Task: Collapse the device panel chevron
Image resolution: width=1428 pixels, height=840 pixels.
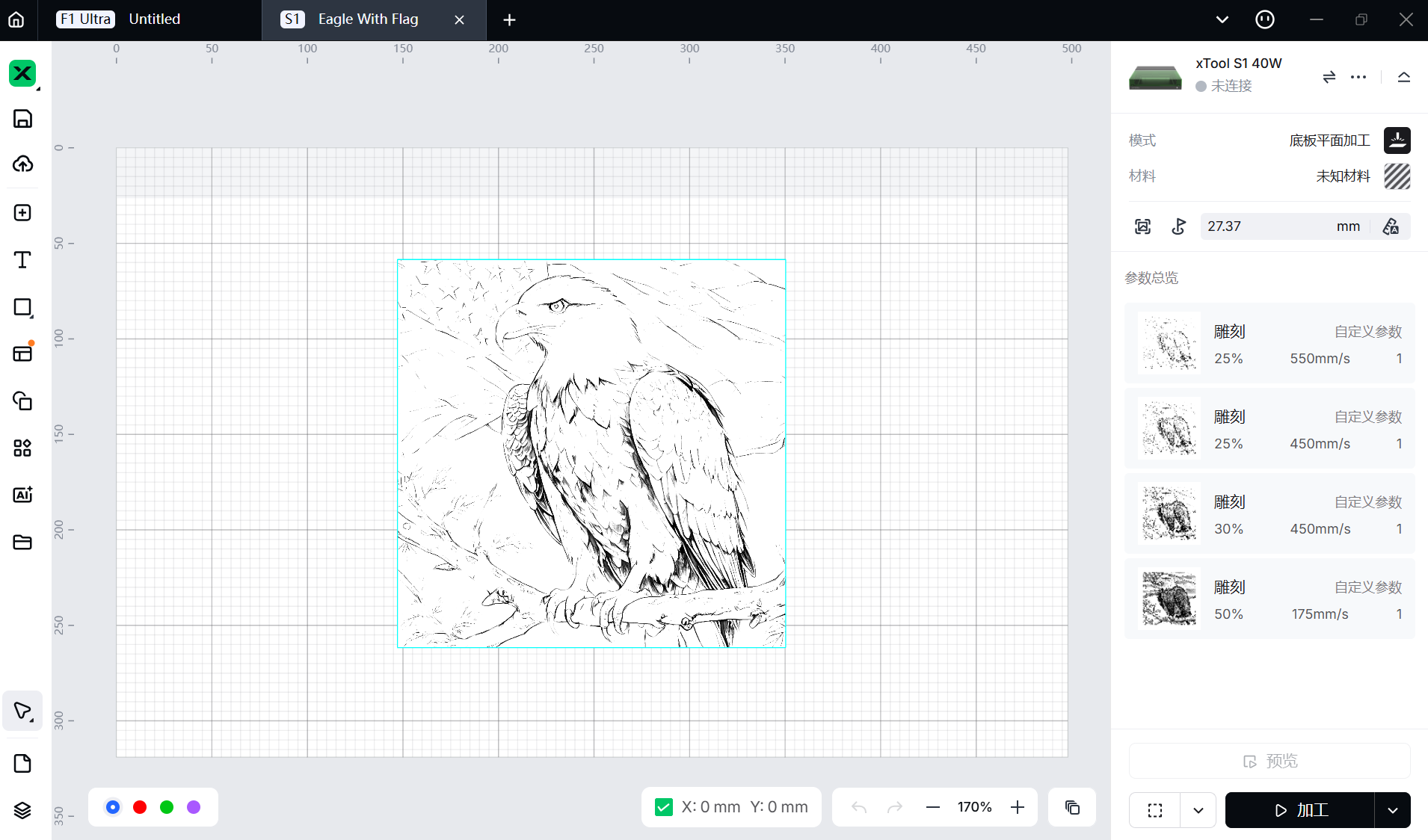Action: 1403,77
